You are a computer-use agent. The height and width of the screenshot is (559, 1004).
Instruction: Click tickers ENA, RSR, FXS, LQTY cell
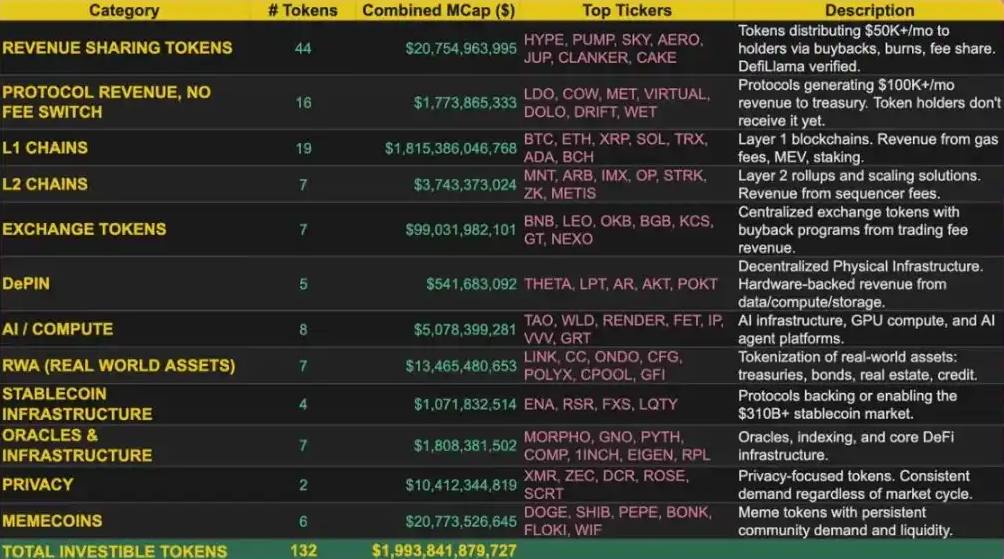coord(601,405)
